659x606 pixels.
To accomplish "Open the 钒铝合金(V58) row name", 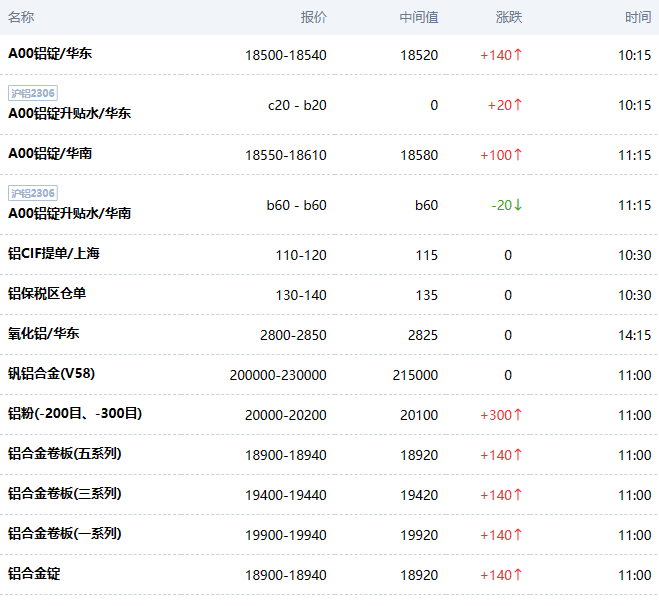I will 51,373.
